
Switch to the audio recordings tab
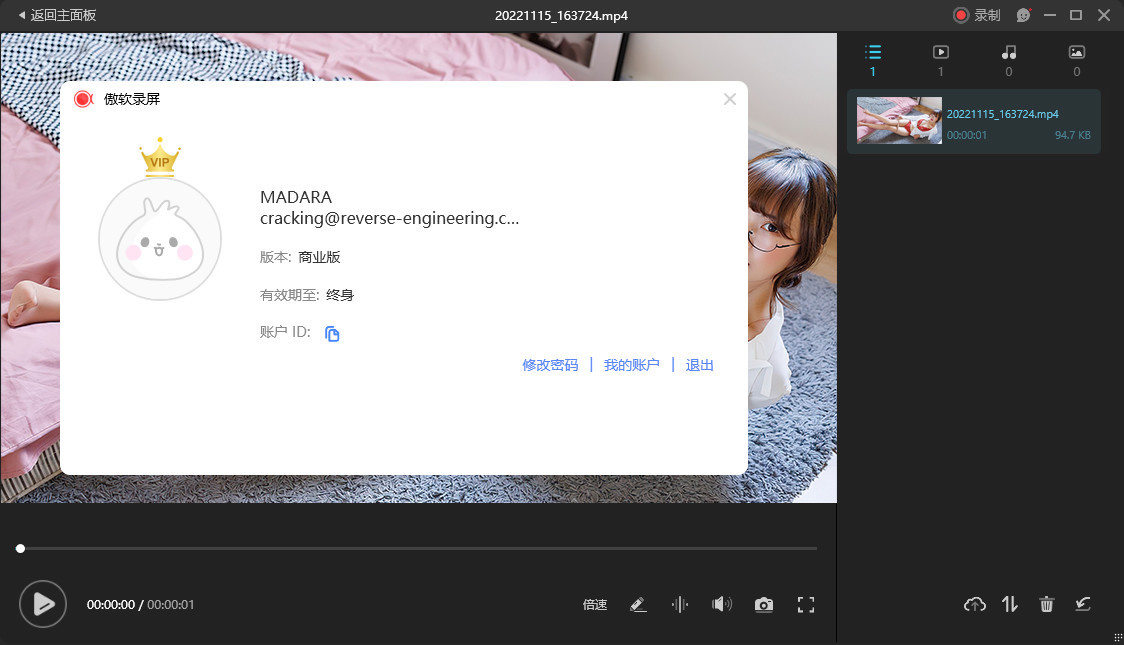click(1008, 52)
